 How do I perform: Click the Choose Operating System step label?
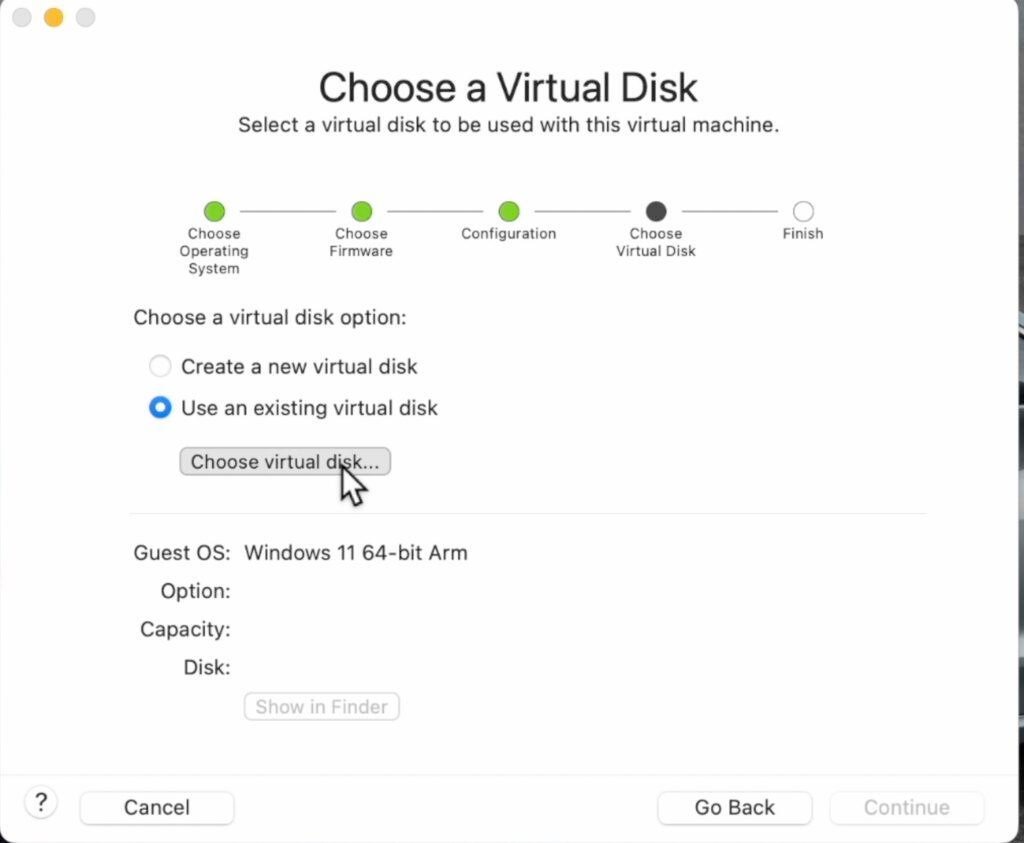pyautogui.click(x=214, y=251)
